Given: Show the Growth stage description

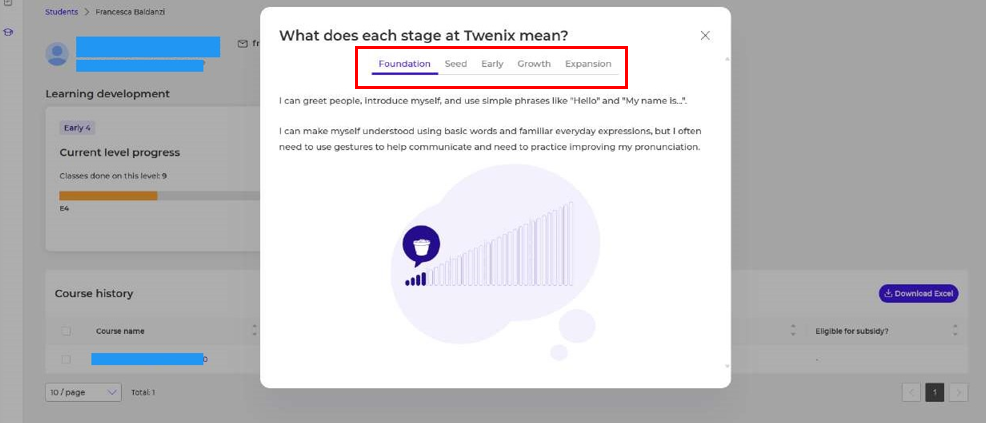Looking at the screenshot, I should tap(534, 63).
